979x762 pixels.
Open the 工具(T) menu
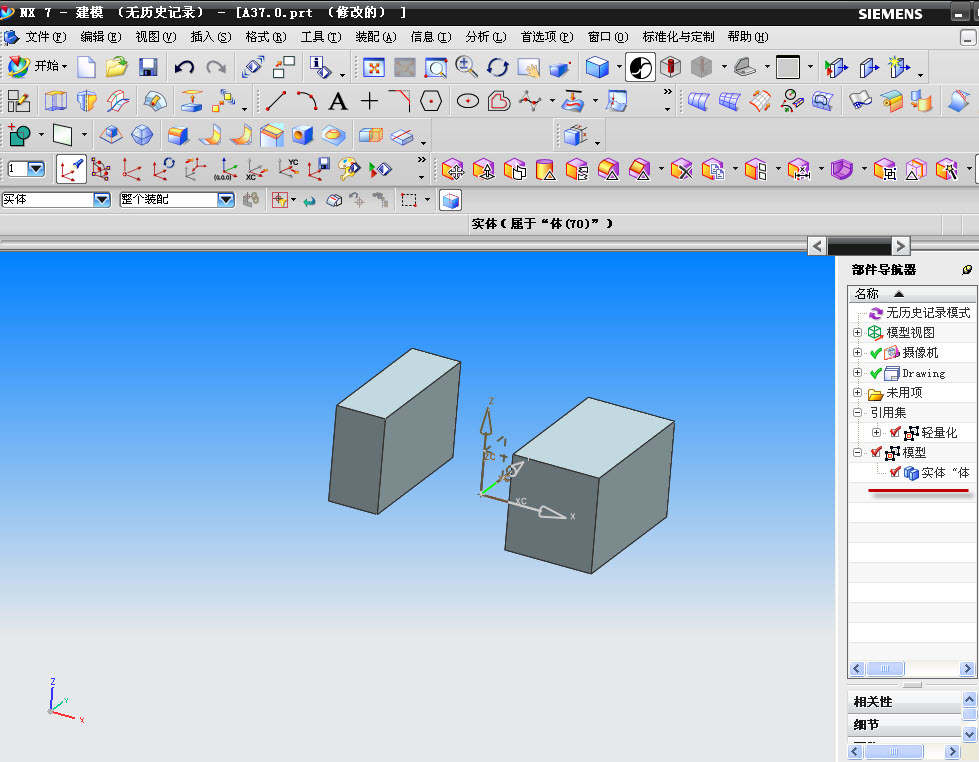point(321,37)
